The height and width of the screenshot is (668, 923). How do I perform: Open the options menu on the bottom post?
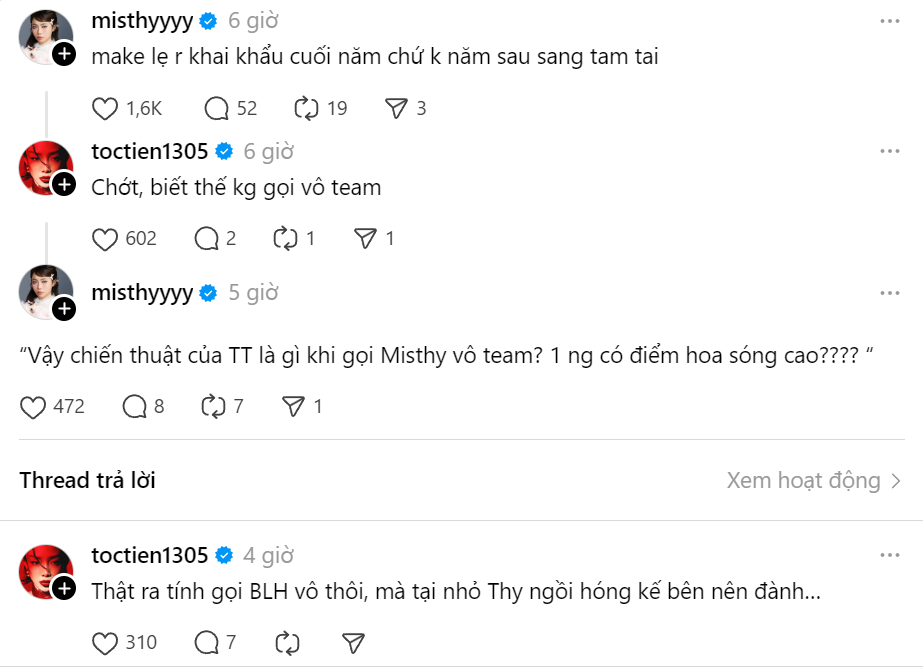pos(888,553)
